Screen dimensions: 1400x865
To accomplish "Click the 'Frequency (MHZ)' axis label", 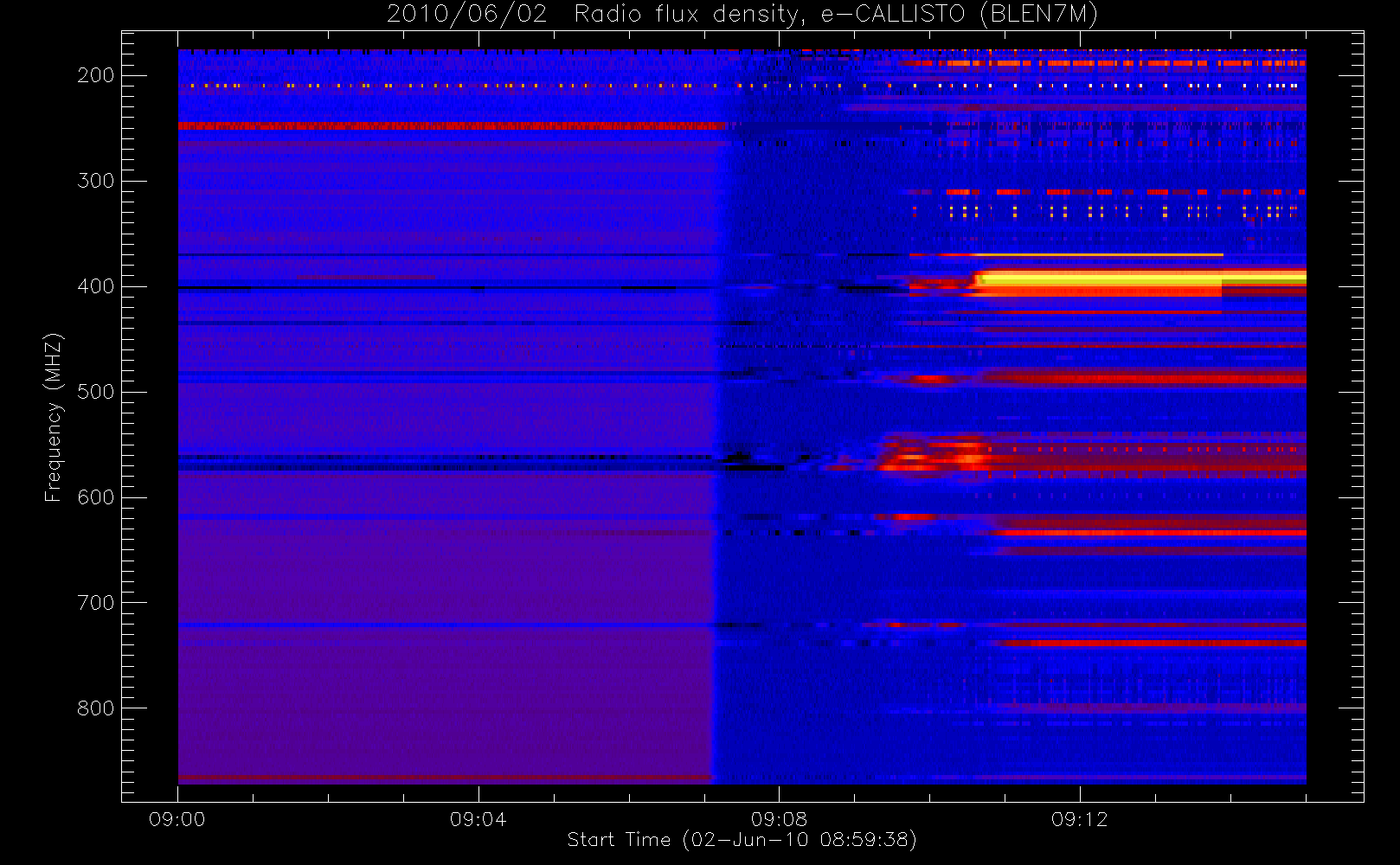I will 54,417.
